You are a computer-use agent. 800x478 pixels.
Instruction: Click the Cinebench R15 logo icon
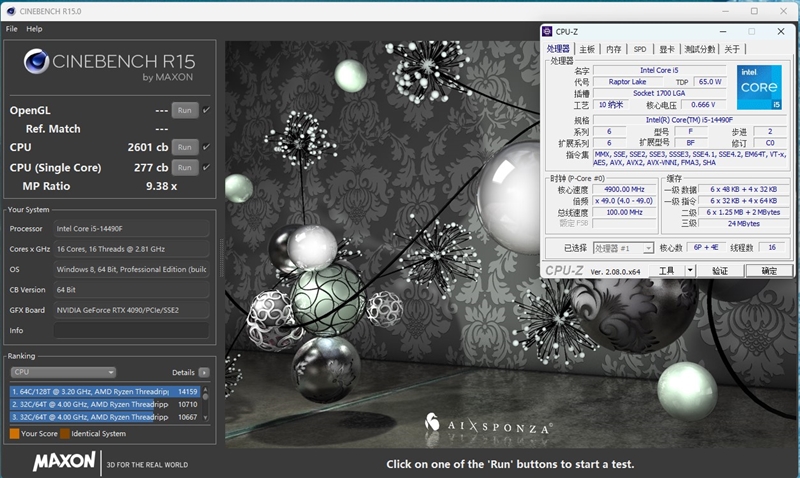pyautogui.click(x=36, y=61)
